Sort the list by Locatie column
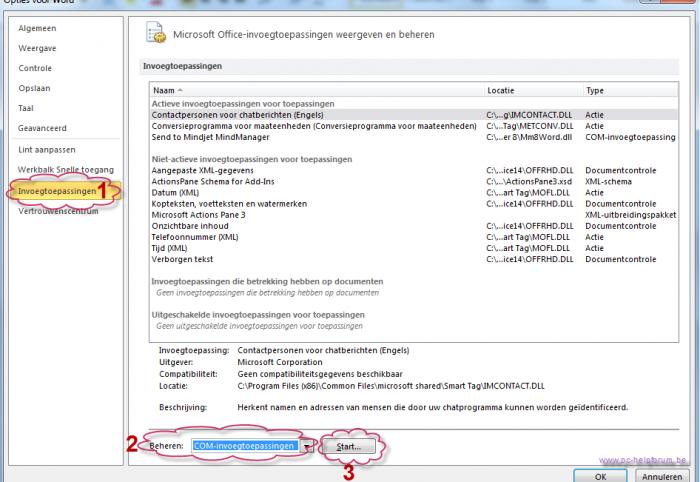The height and width of the screenshot is (482, 700). [x=533, y=91]
